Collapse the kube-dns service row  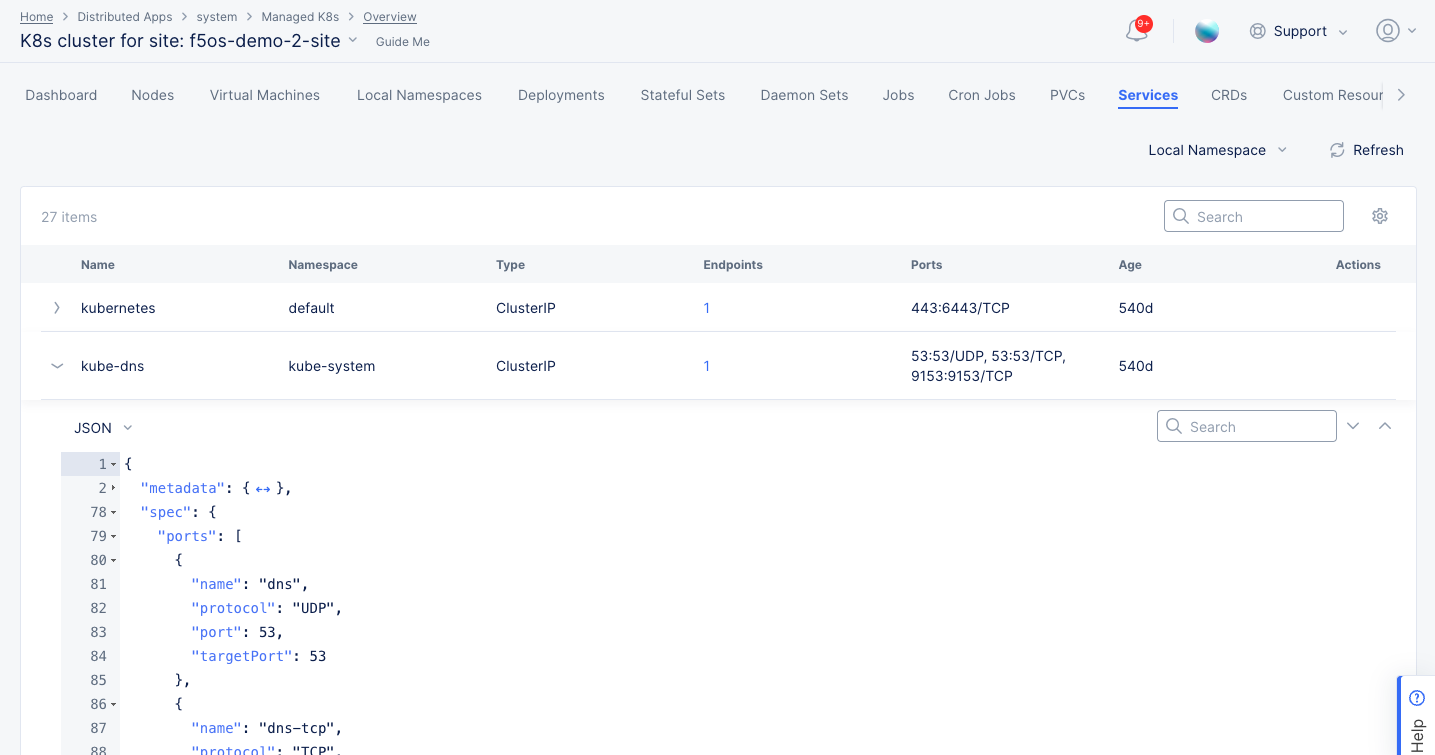[57, 365]
